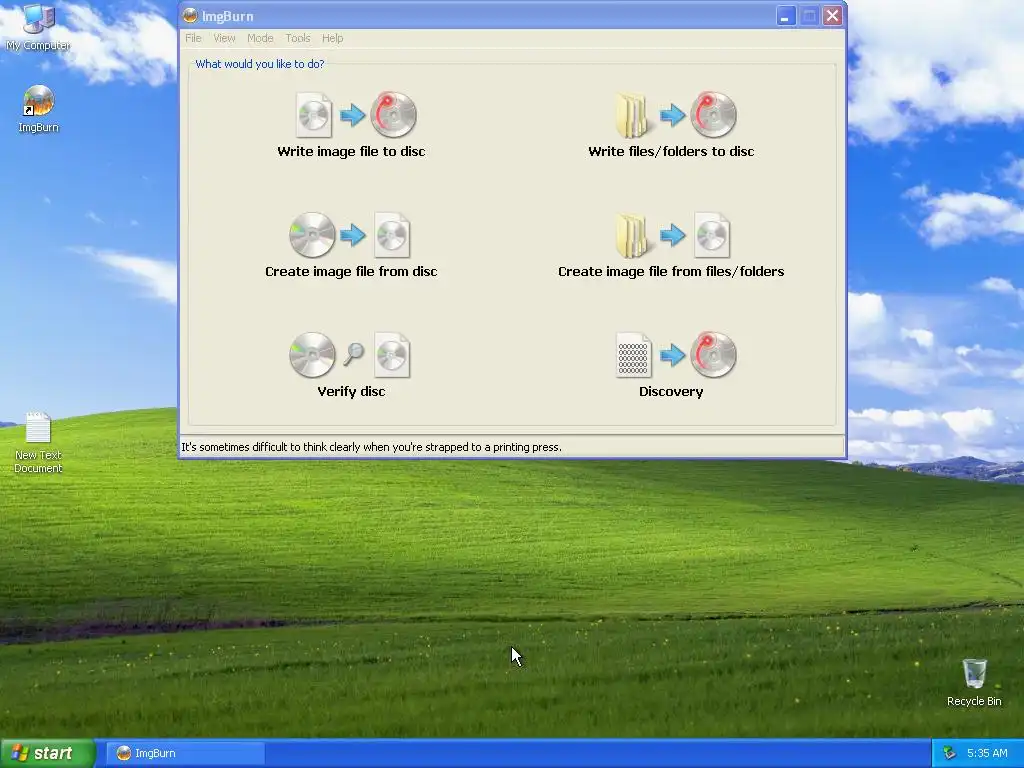Close the ImgBurn window

[x=832, y=16]
